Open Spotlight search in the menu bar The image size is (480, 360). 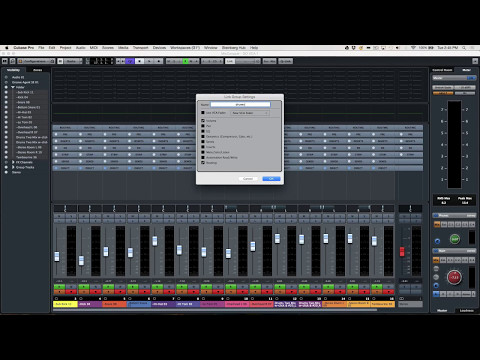(464, 48)
